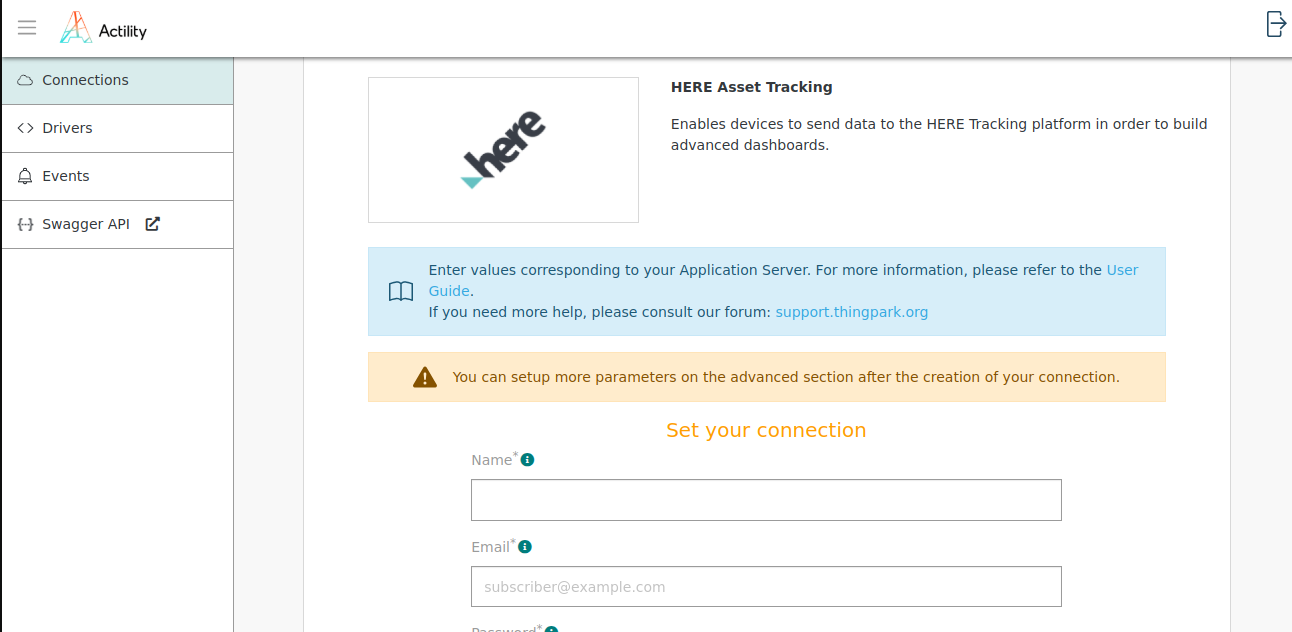Click the book icon in the info banner

pyautogui.click(x=400, y=291)
